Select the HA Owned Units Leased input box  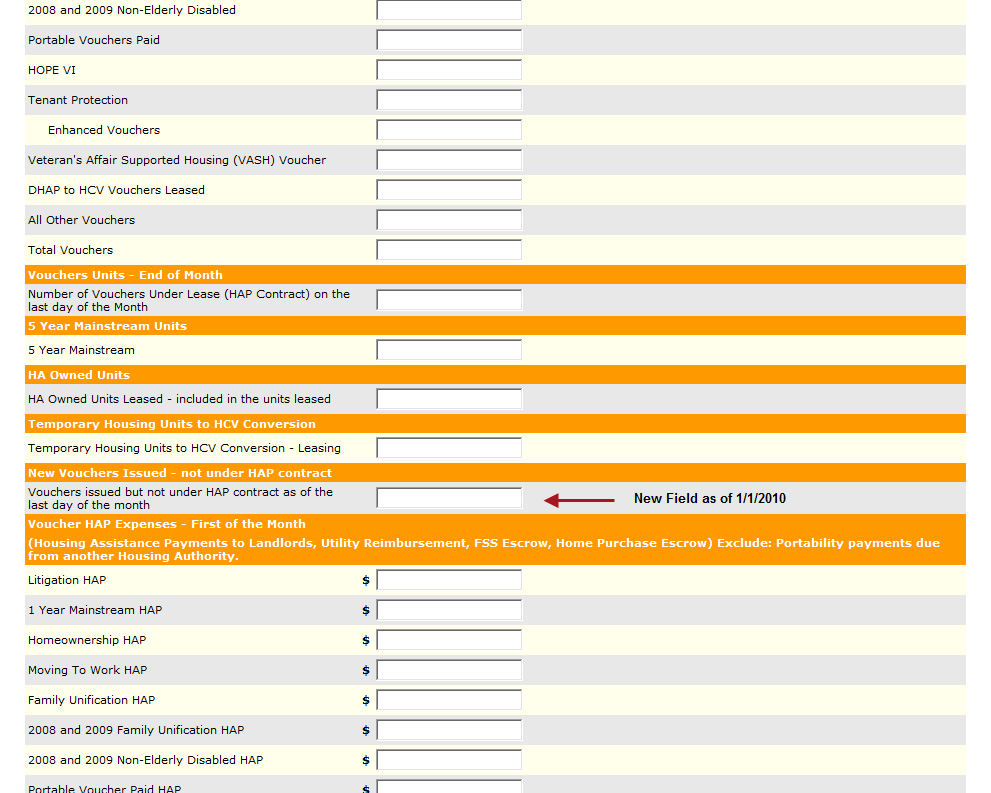point(449,399)
